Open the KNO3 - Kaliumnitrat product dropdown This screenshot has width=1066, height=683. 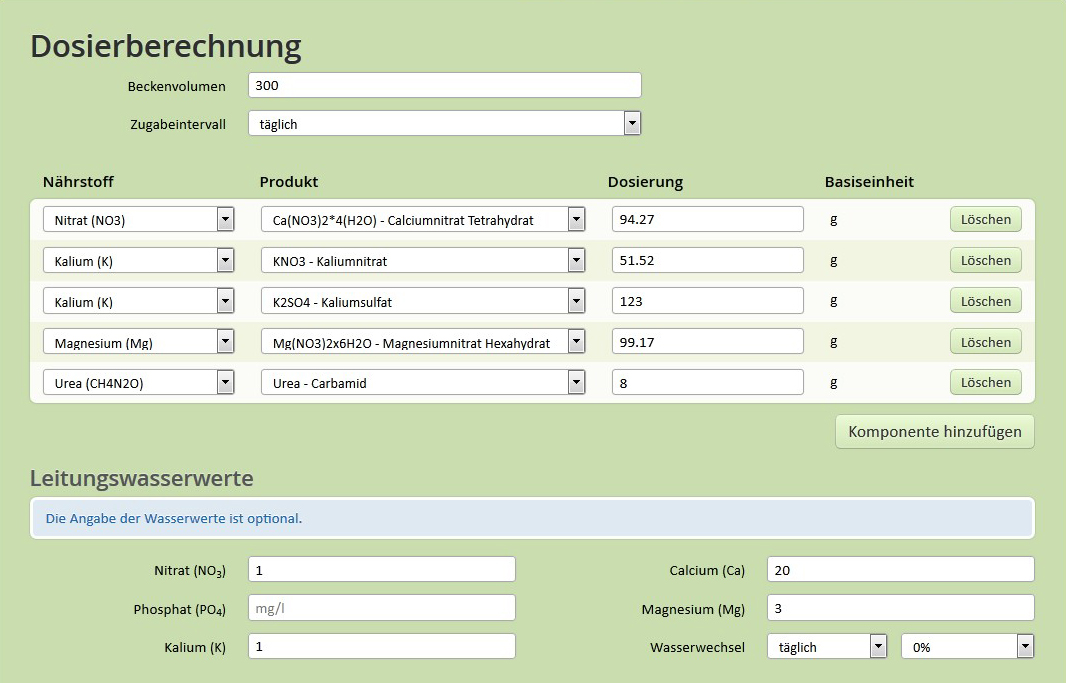(x=423, y=261)
